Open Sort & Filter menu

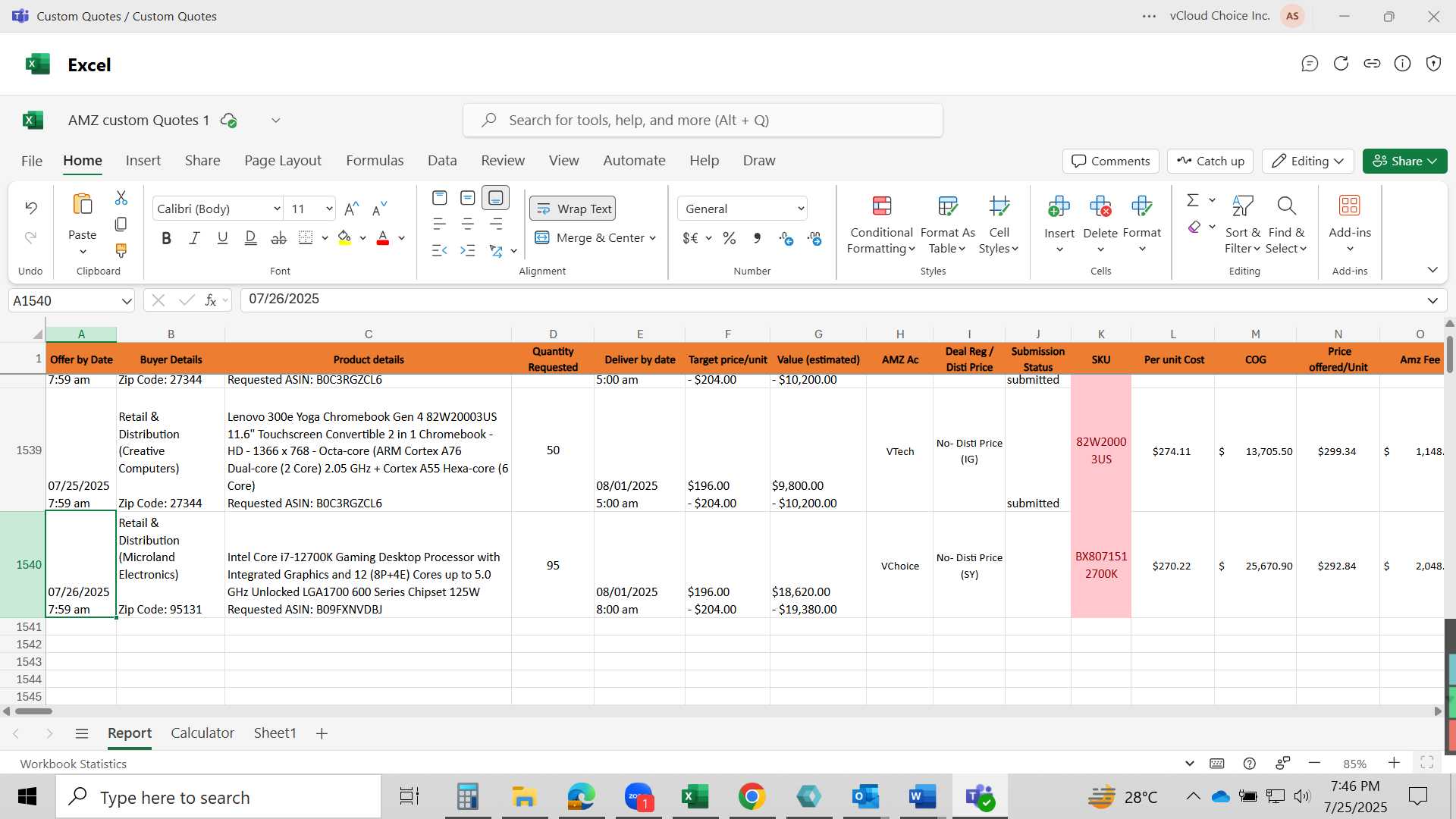(x=1243, y=225)
